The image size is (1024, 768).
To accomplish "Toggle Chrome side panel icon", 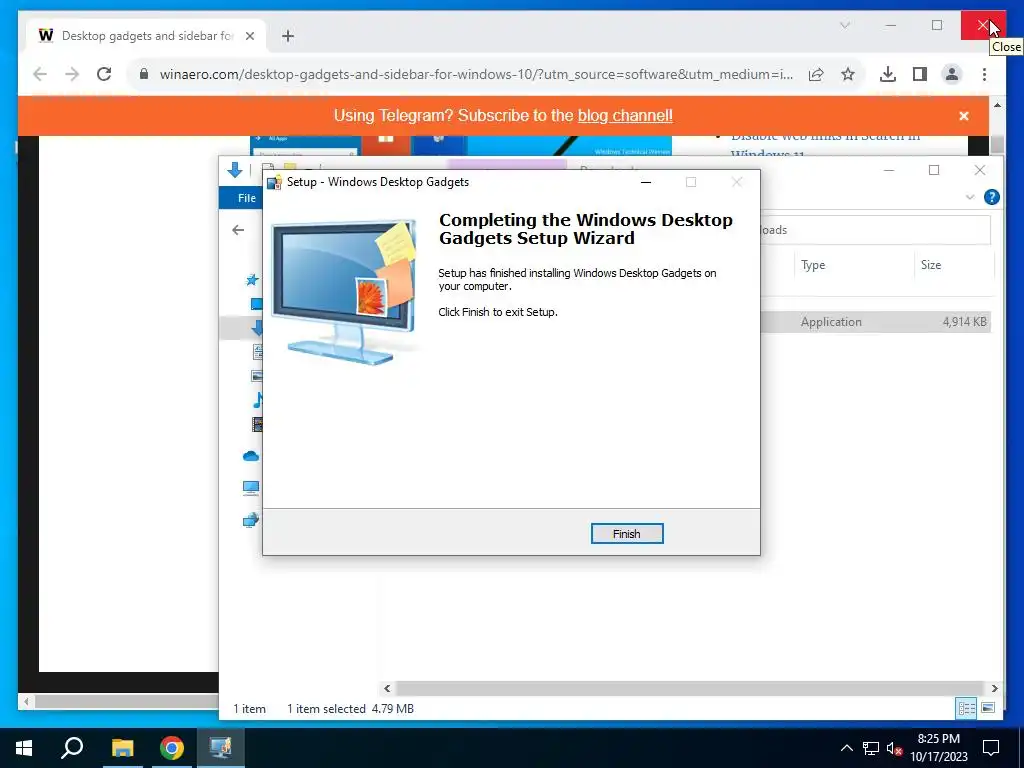I will (x=920, y=74).
